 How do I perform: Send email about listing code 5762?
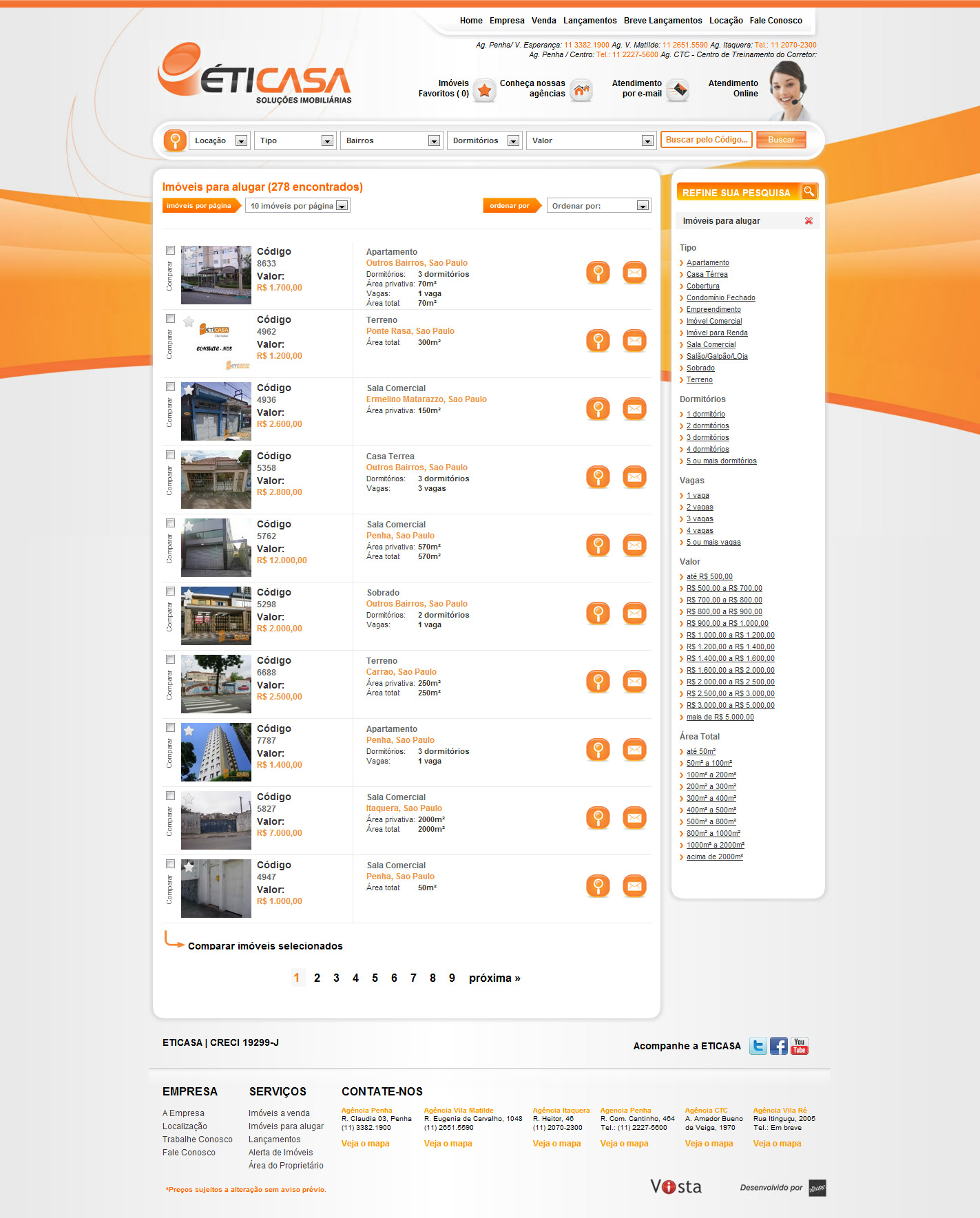[x=634, y=545]
